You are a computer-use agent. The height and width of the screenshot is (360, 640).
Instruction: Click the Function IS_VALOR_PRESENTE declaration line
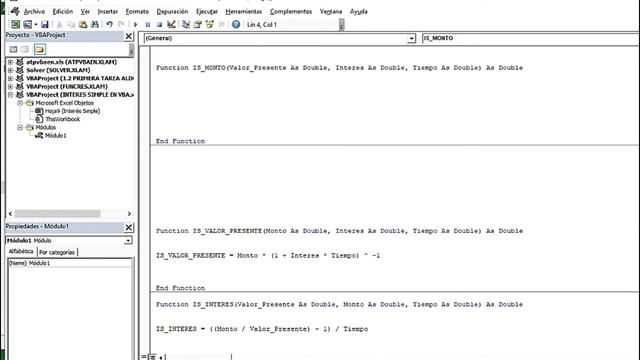[339, 231]
